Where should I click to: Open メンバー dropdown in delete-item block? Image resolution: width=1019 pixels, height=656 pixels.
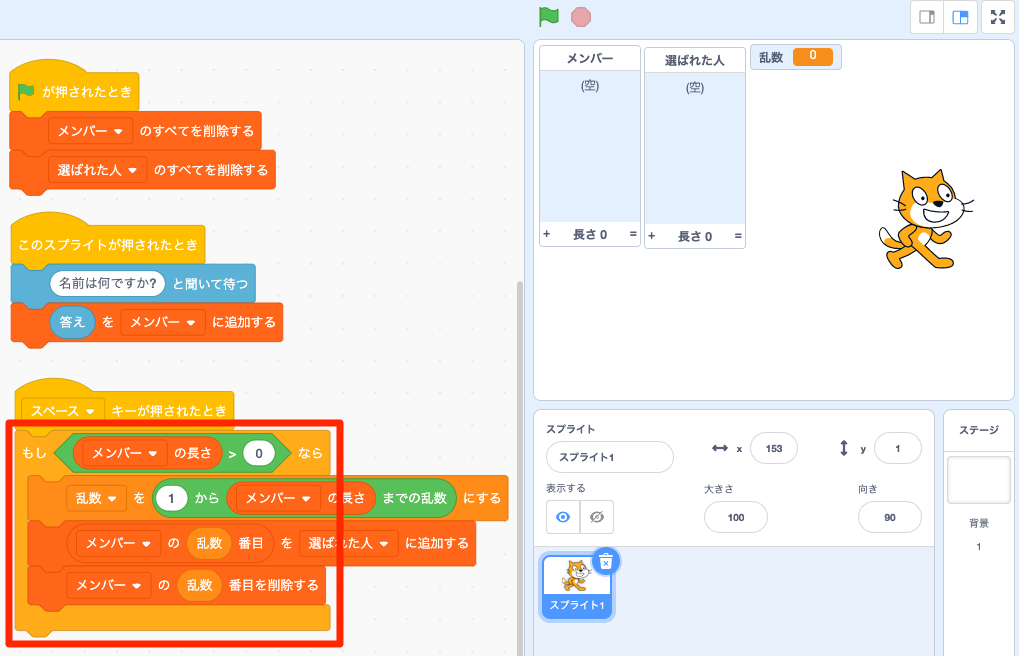[x=109, y=585]
